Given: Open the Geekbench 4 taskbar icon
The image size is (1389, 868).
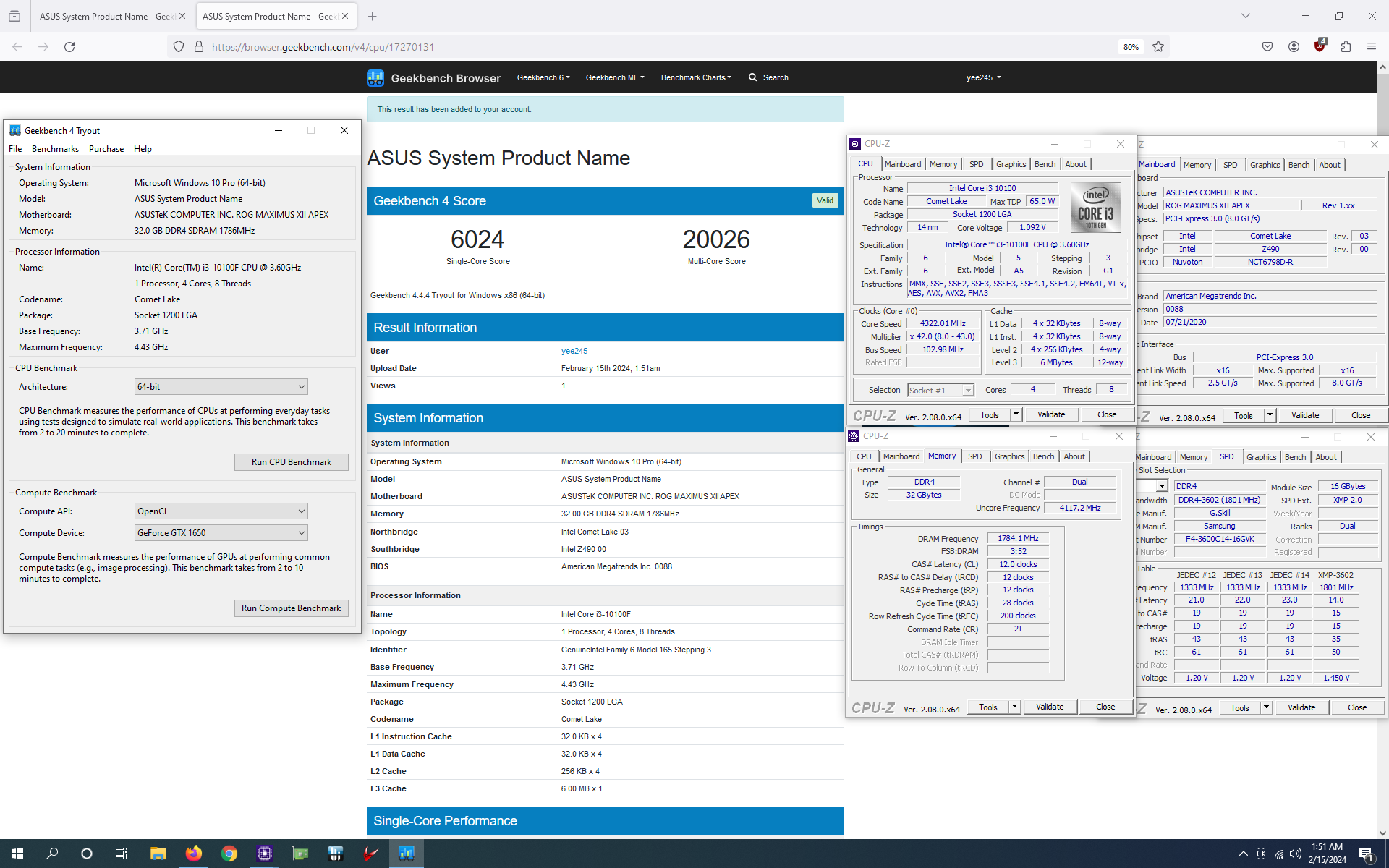Looking at the screenshot, I should [406, 854].
